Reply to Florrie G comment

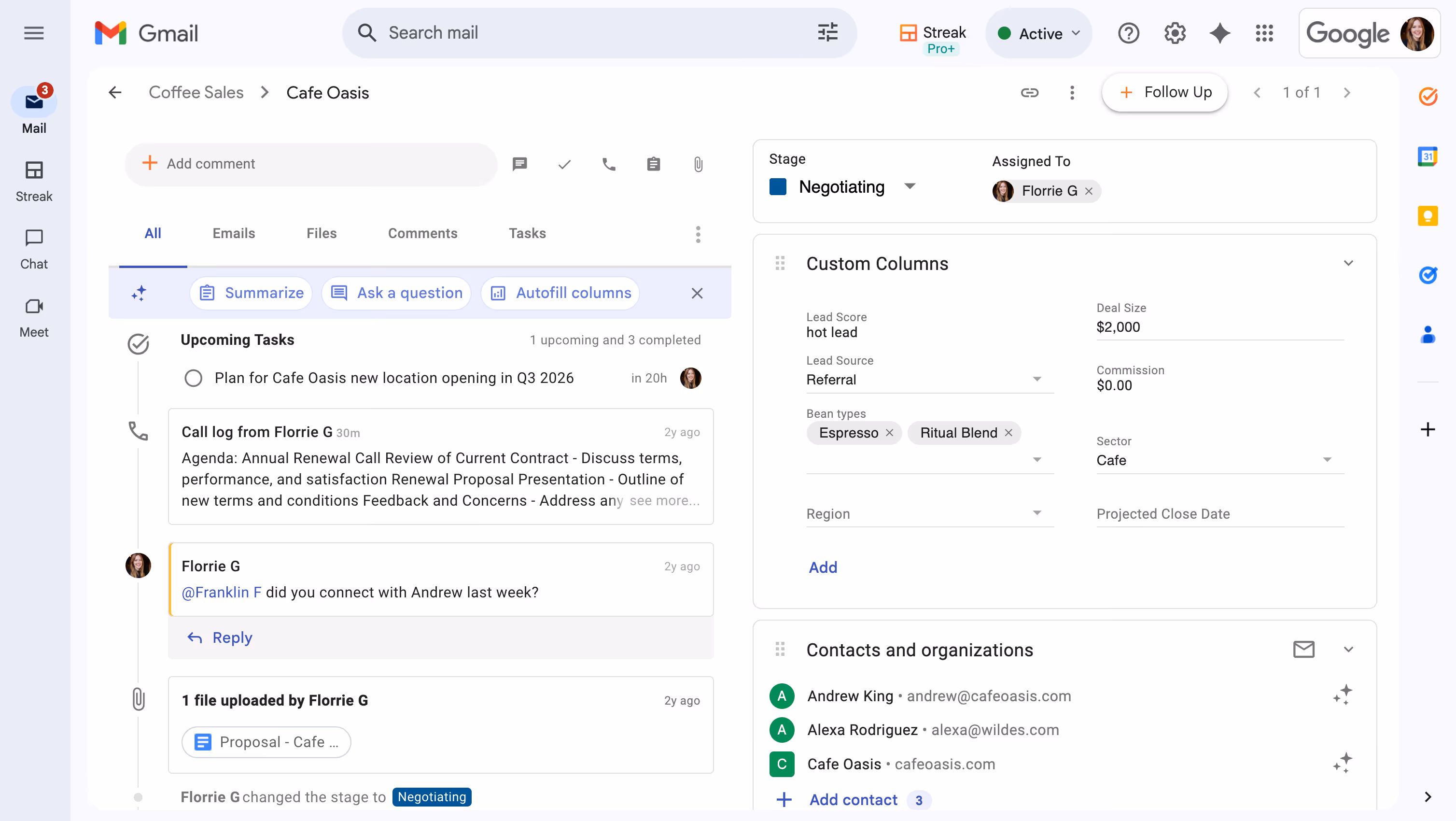[x=220, y=638]
